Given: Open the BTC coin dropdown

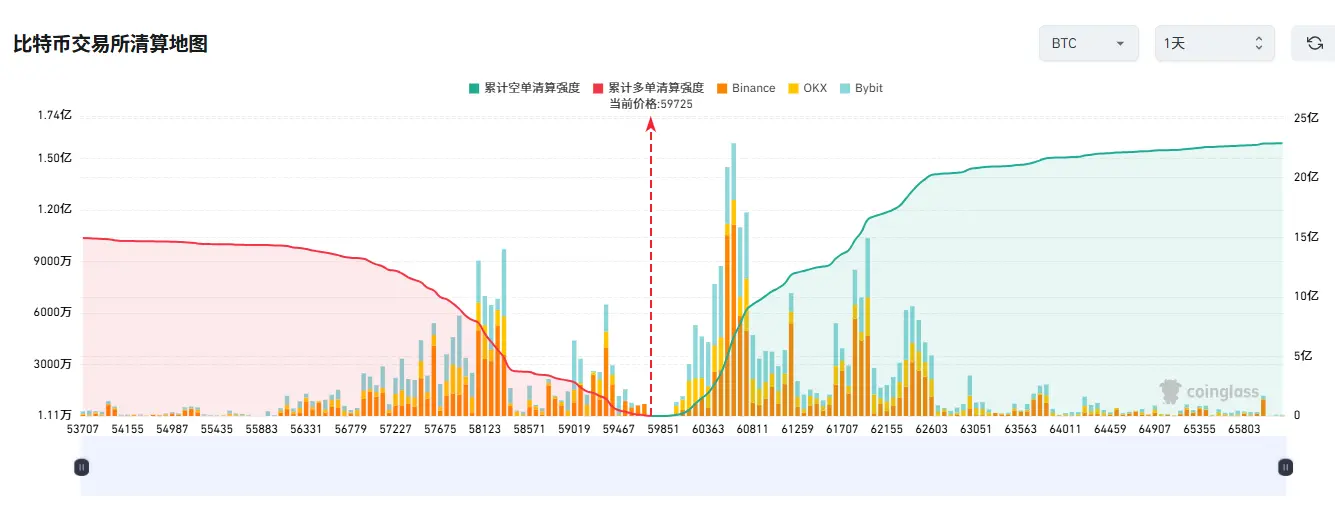Looking at the screenshot, I should point(1089,43).
